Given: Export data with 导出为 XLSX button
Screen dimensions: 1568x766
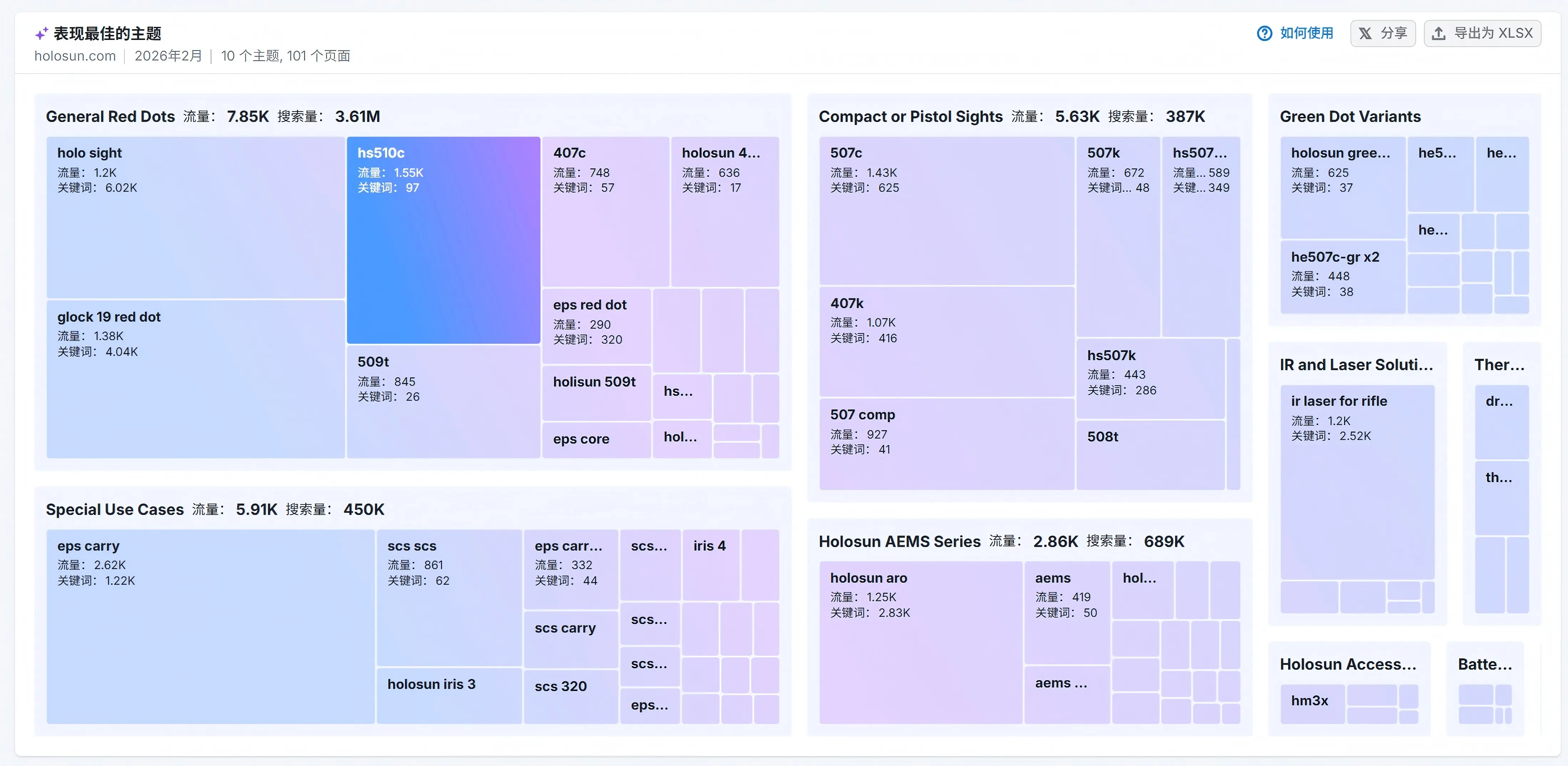Looking at the screenshot, I should (x=1482, y=34).
